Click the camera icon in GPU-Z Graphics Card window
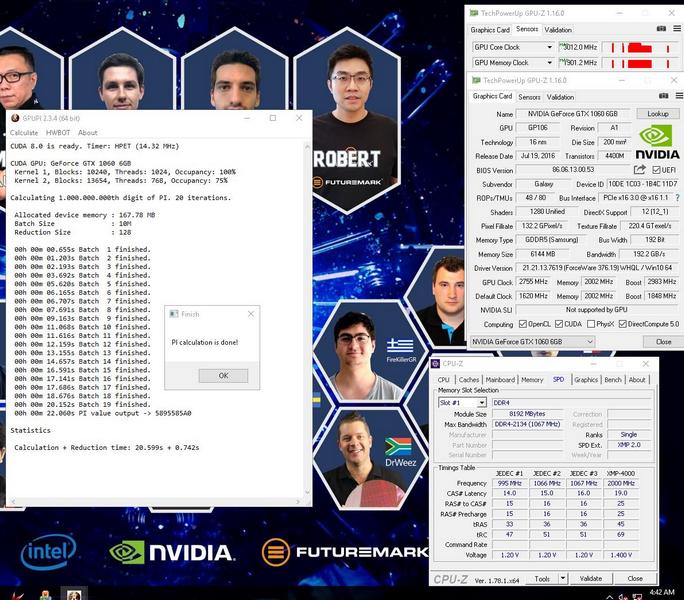 click(x=663, y=96)
